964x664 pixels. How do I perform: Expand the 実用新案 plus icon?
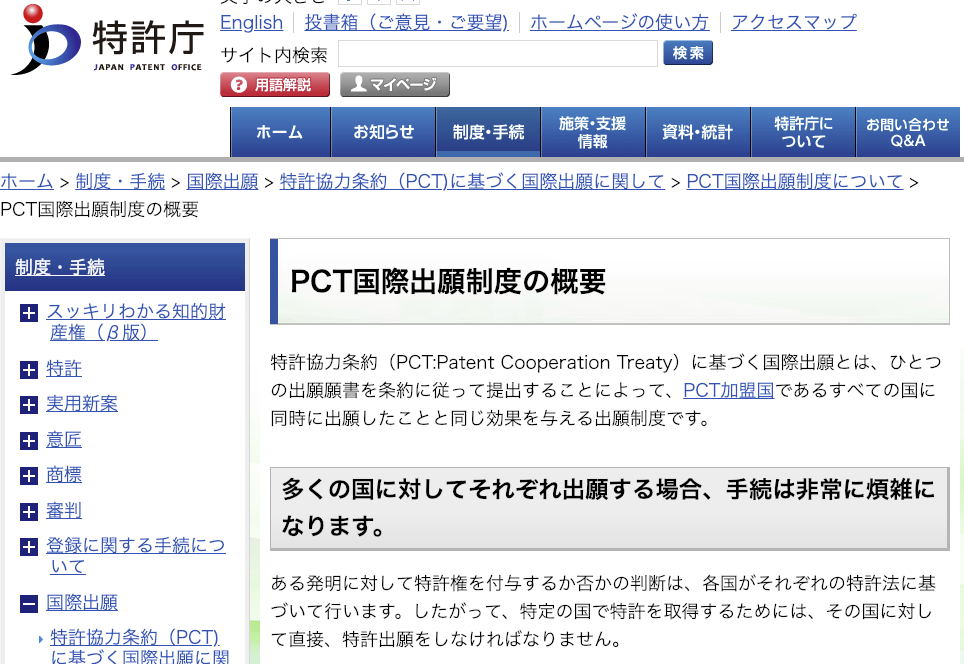(28, 405)
